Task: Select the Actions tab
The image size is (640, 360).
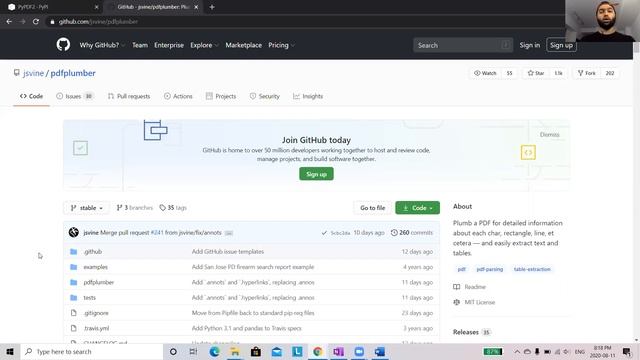Action: pyautogui.click(x=178, y=96)
